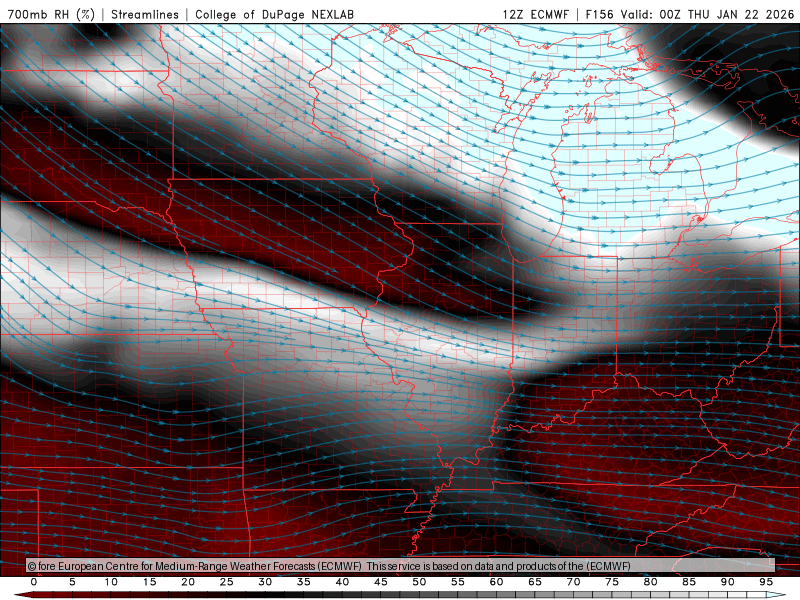Click the '50' scale label

419,582
